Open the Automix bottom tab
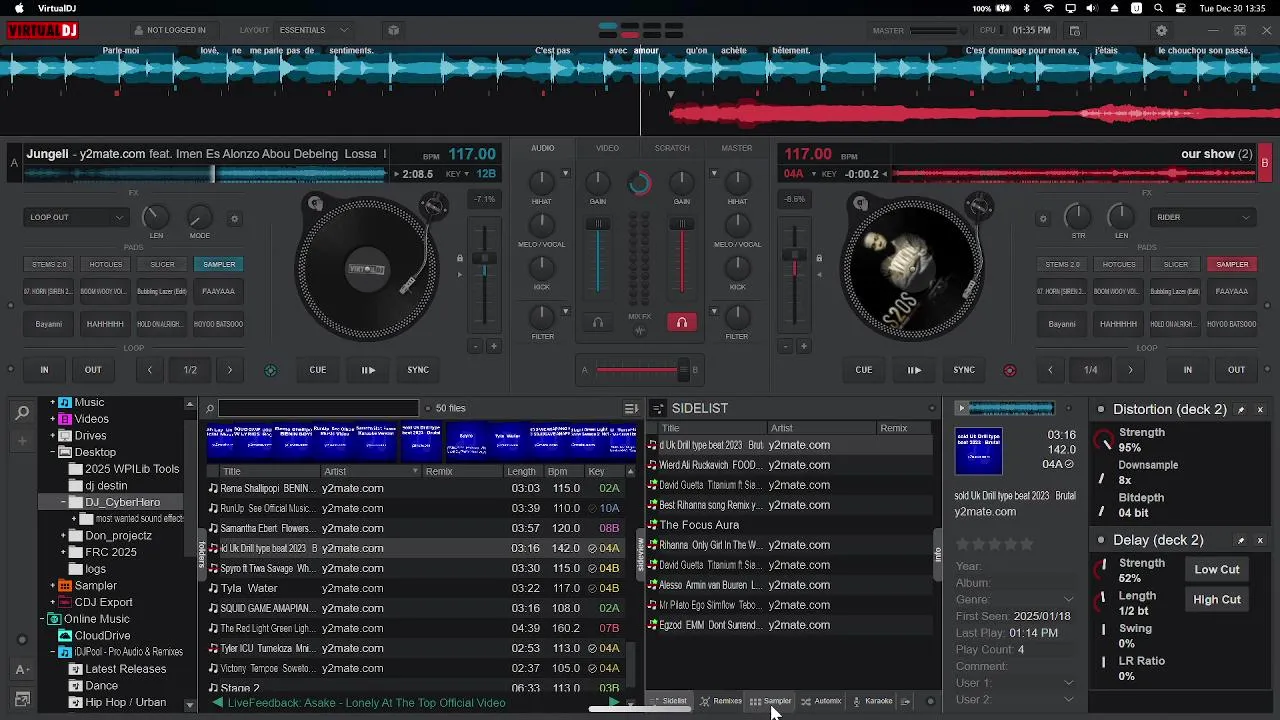1280x720 pixels. coord(821,701)
